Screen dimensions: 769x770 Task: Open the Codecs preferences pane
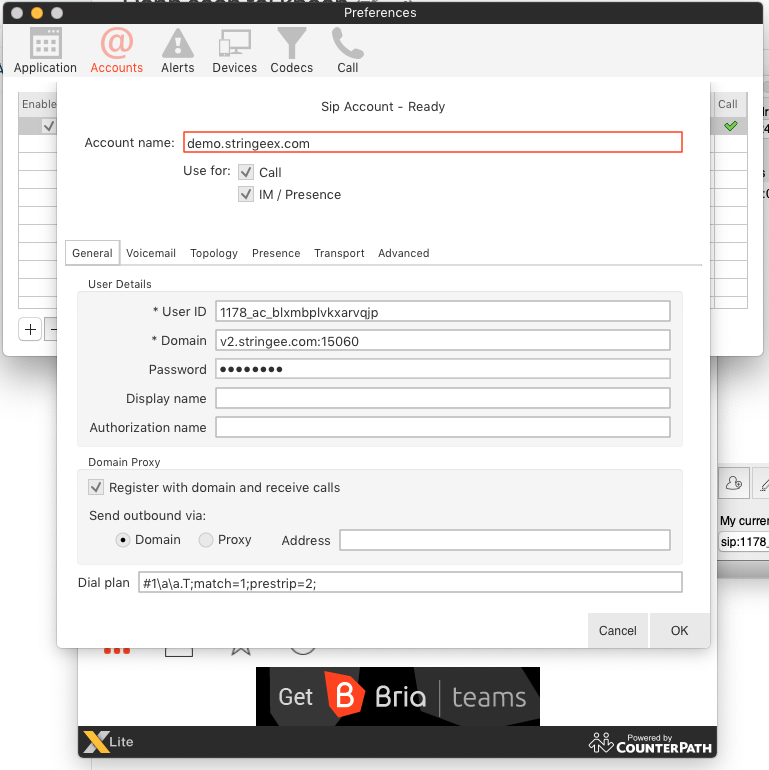(292, 51)
